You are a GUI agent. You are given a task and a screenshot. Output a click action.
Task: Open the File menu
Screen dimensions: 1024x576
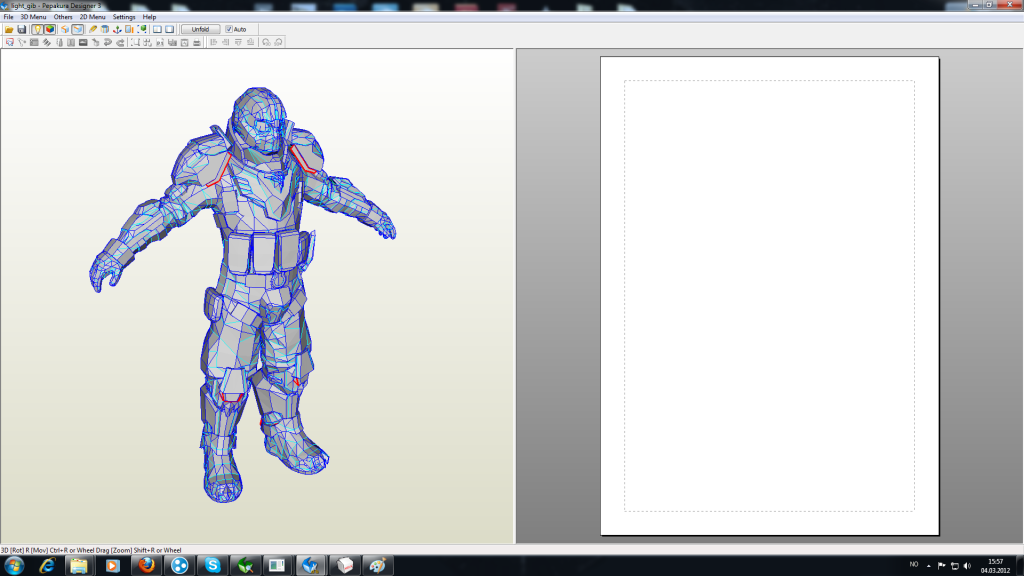tap(8, 17)
